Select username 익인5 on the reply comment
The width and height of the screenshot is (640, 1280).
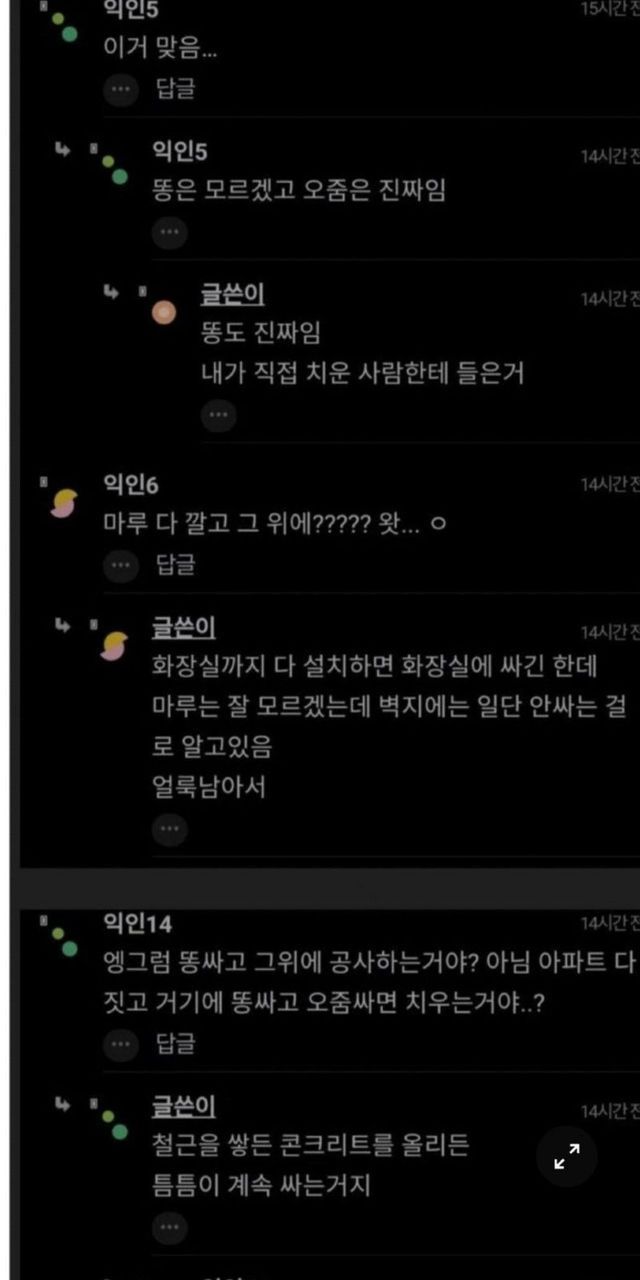point(179,152)
